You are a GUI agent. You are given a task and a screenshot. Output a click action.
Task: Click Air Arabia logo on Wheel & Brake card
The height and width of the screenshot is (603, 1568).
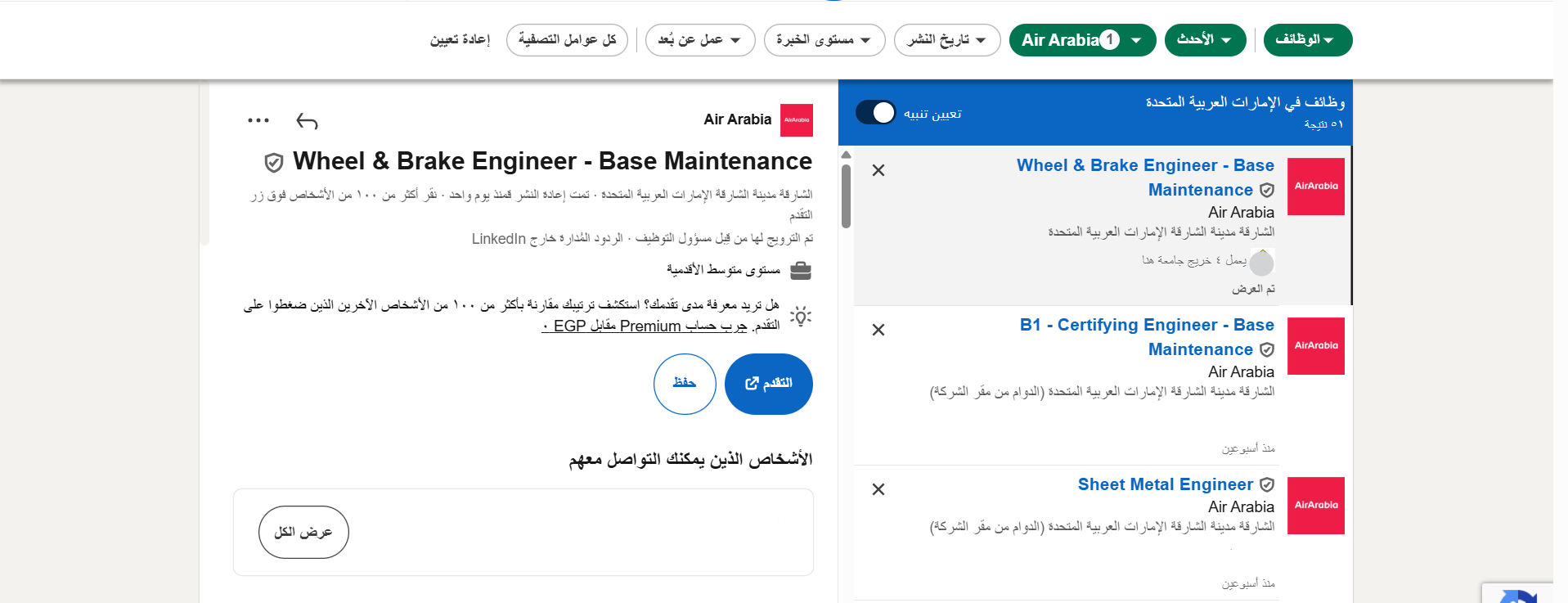1316,187
